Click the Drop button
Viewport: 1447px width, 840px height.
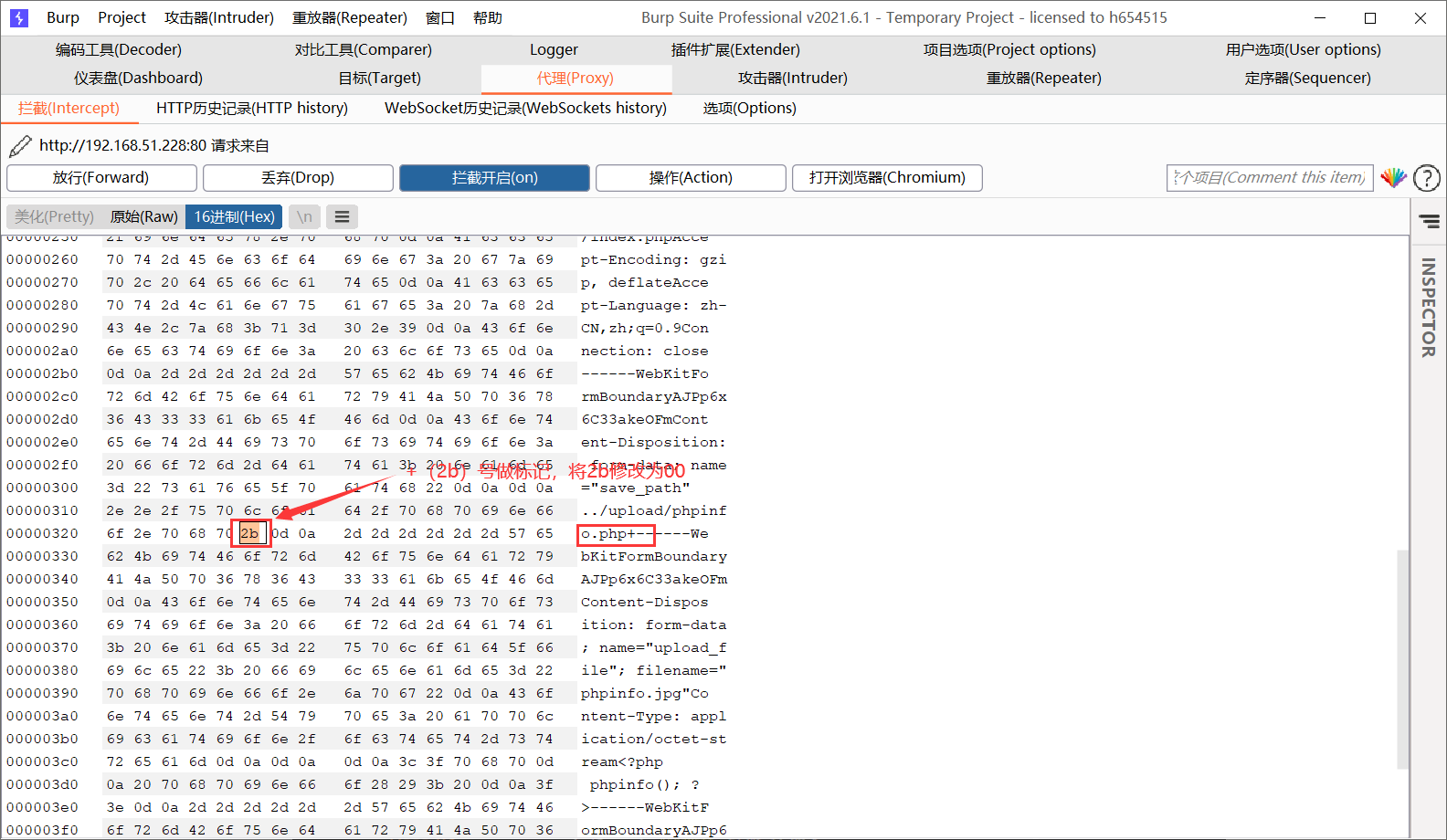pos(298,177)
